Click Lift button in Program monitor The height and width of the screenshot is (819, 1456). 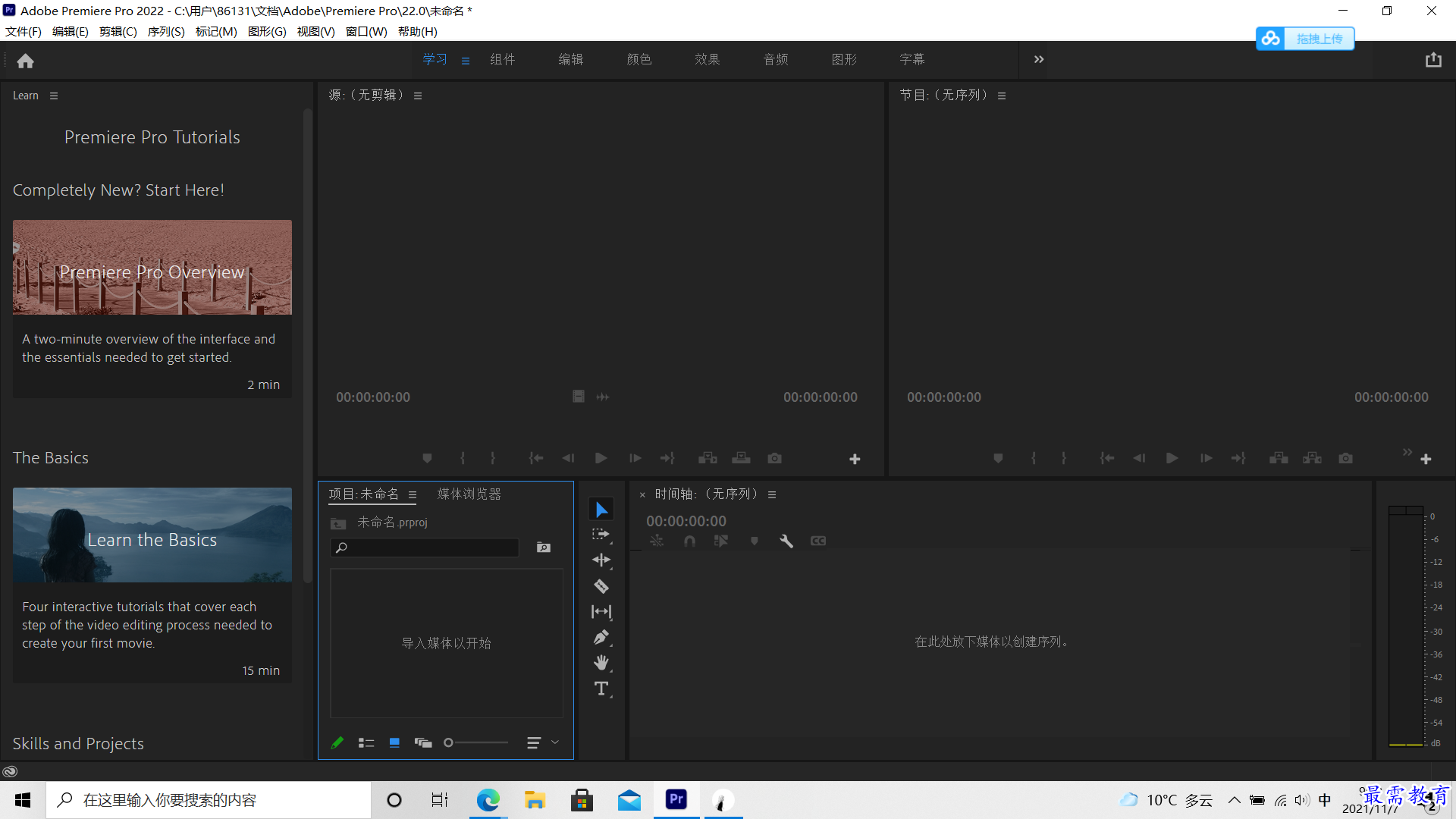(1279, 458)
